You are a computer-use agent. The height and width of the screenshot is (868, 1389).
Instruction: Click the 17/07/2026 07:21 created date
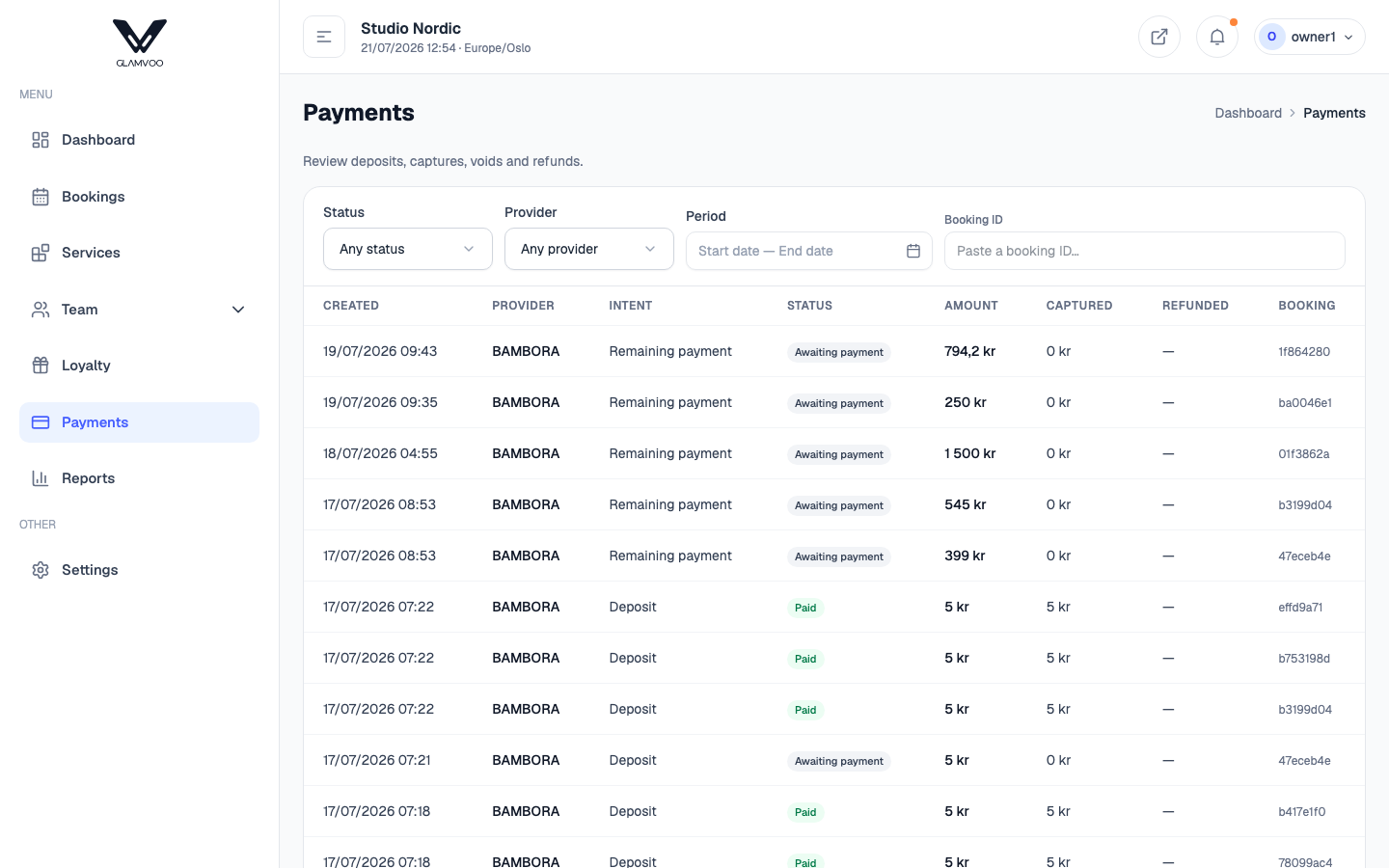pyautogui.click(x=377, y=760)
